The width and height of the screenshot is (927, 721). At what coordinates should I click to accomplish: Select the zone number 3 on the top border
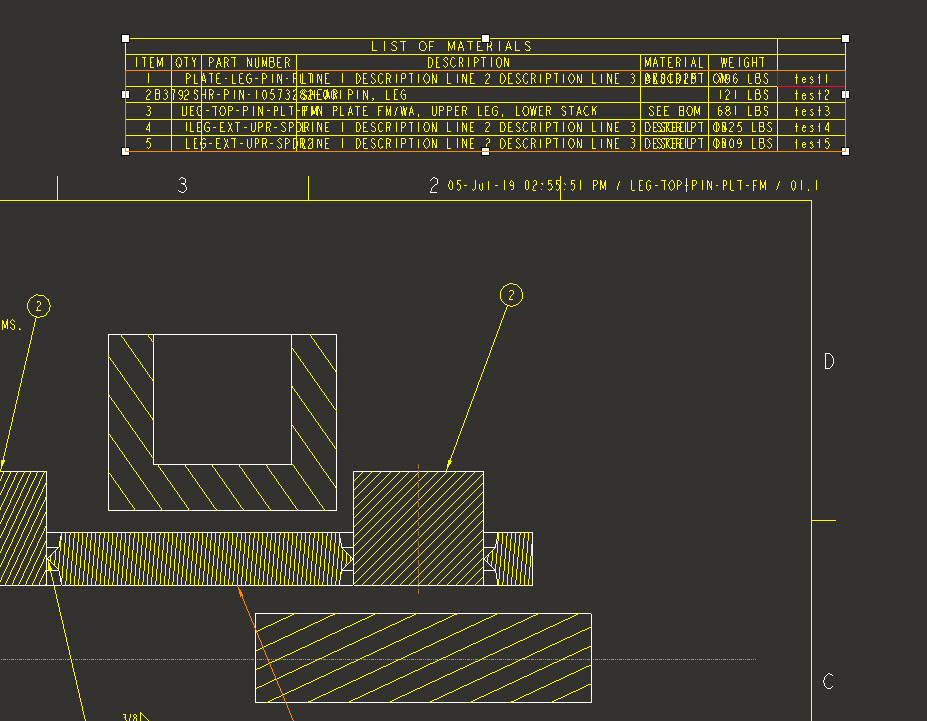[181, 185]
